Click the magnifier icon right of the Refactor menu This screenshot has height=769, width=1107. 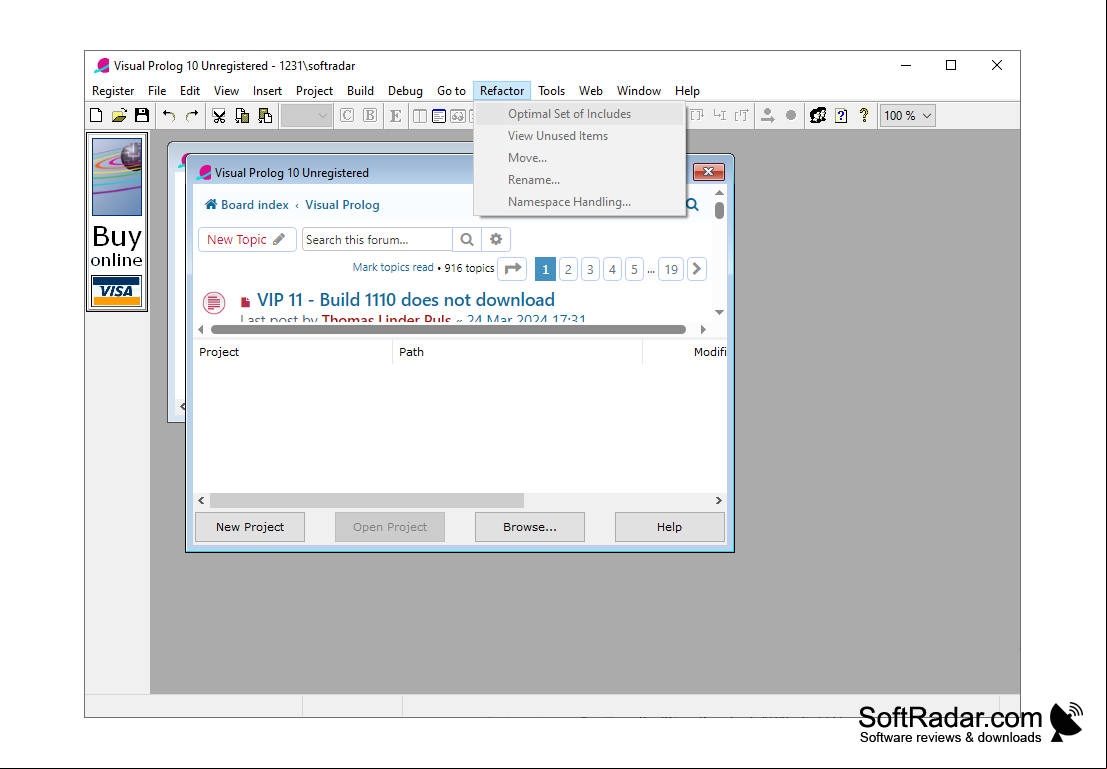pos(693,205)
